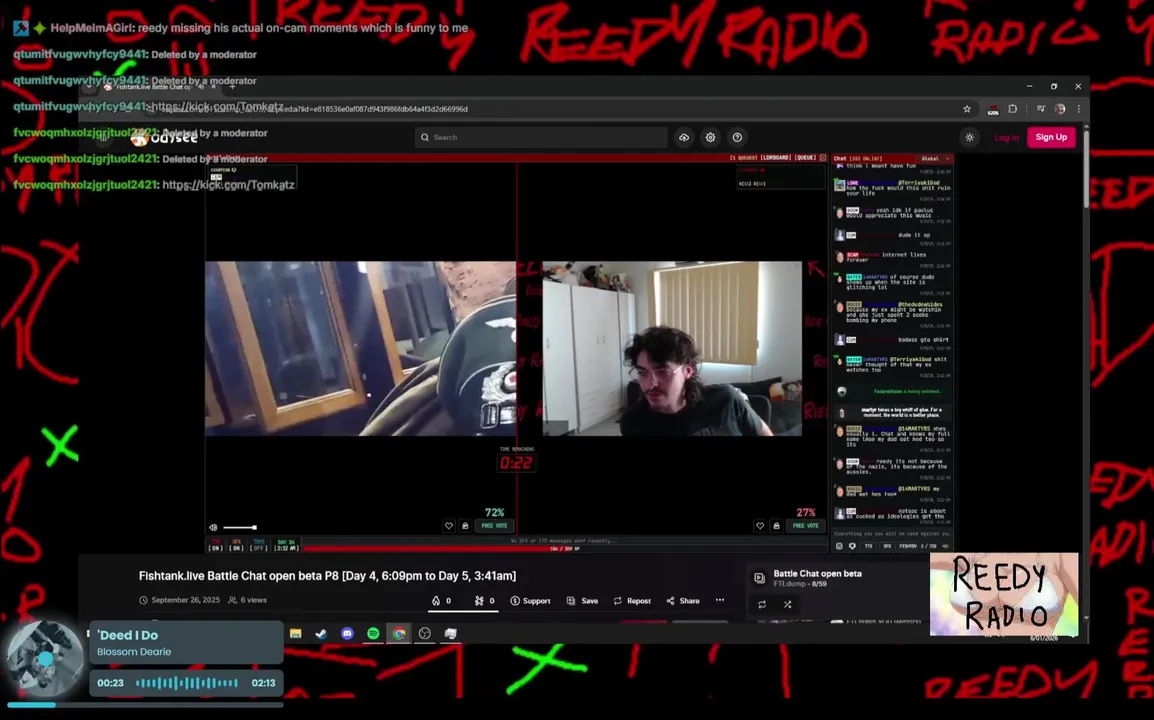Click the TTS button under chat

click(x=868, y=546)
